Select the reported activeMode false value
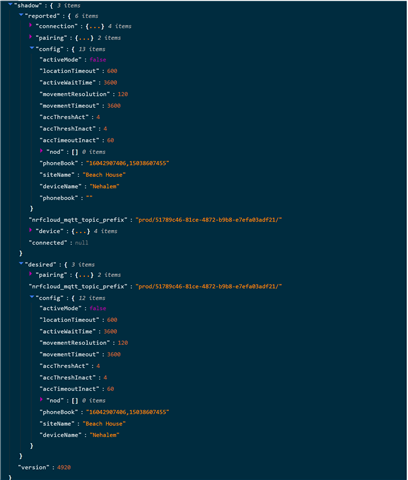The width and height of the screenshot is (408, 480). tap(98, 60)
